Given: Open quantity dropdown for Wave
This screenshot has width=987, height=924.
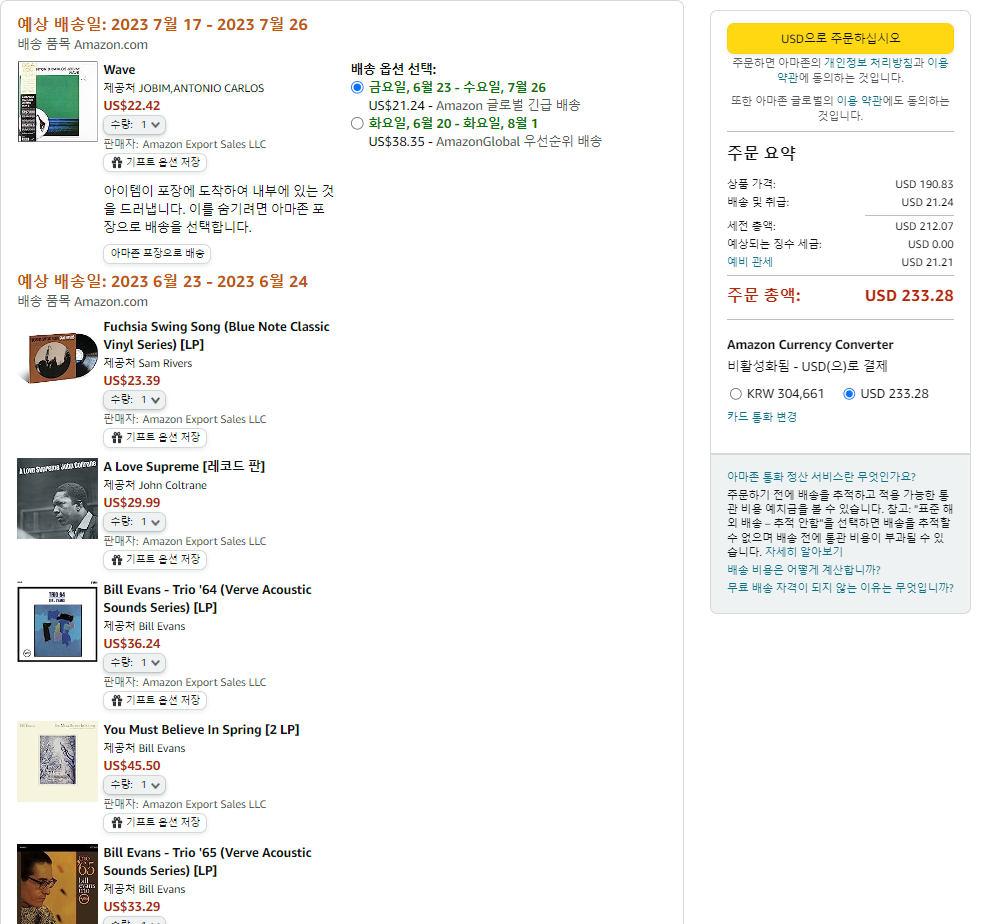Looking at the screenshot, I should [x=135, y=125].
